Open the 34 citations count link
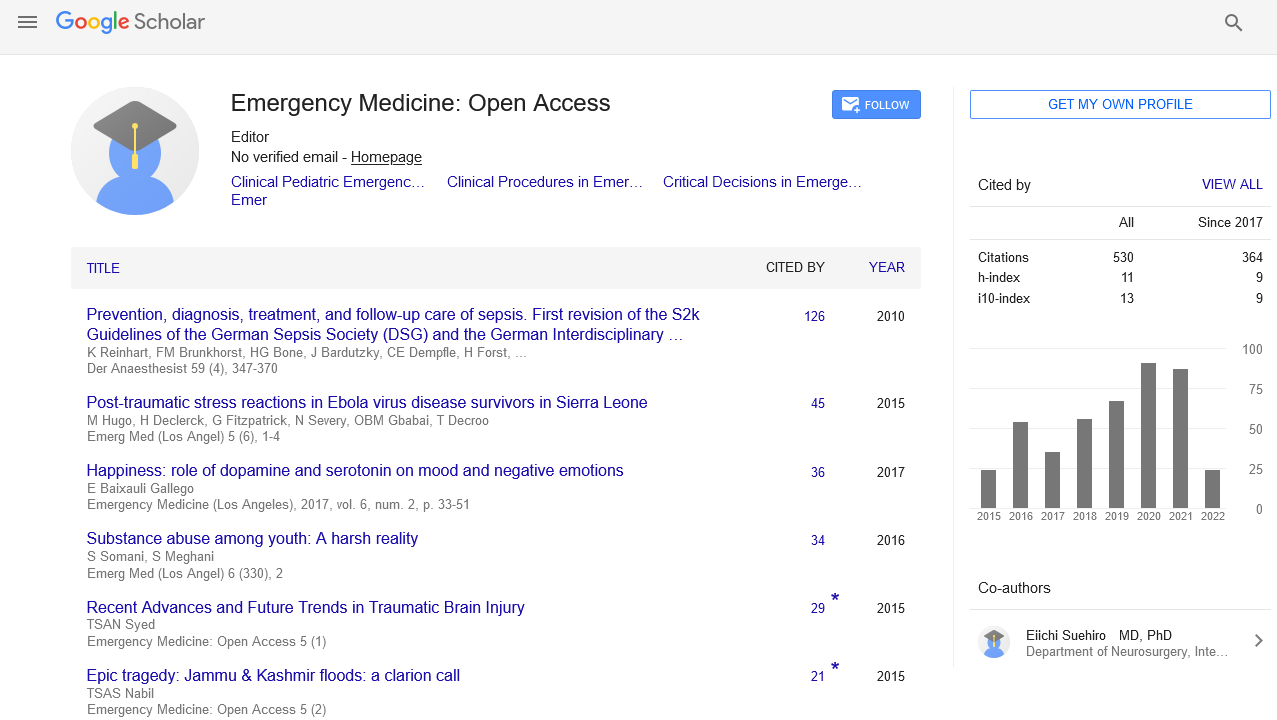Image resolution: width=1277 pixels, height=720 pixels. coord(818,541)
